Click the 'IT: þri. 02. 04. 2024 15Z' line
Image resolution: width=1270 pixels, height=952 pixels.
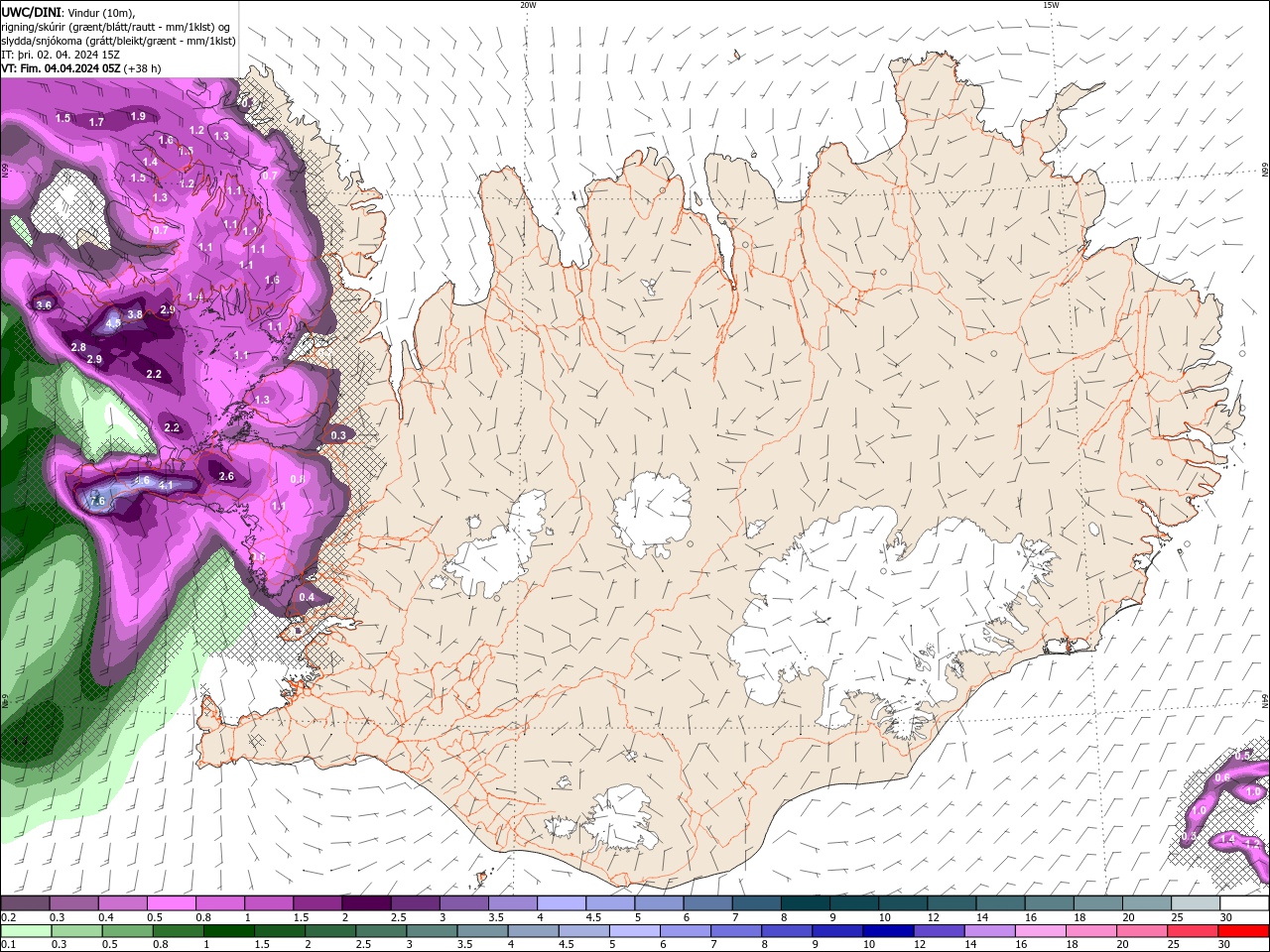click(x=62, y=55)
